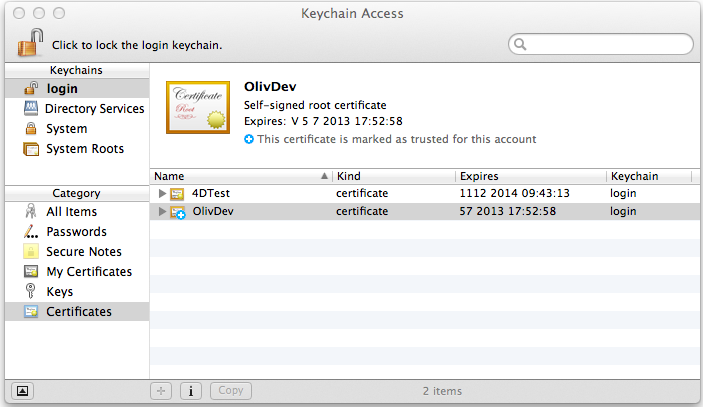Sort certificates by Expires column
This screenshot has width=703, height=407.
(530, 176)
